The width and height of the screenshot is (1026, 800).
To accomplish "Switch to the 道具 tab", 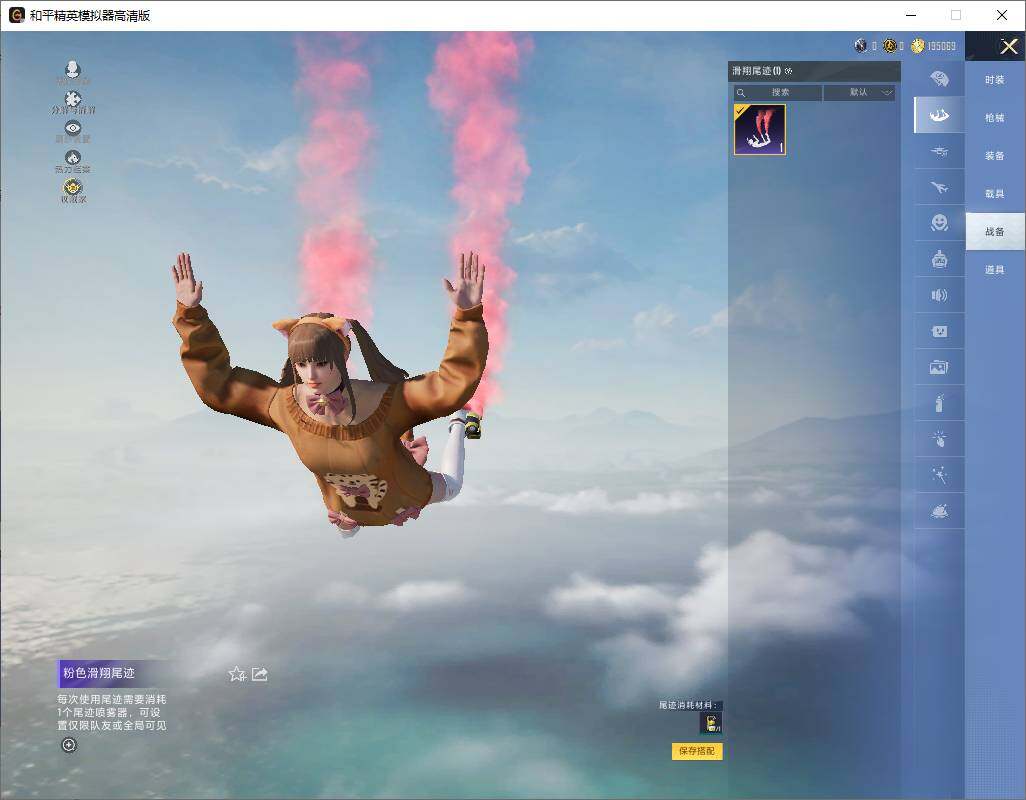I will click(995, 270).
